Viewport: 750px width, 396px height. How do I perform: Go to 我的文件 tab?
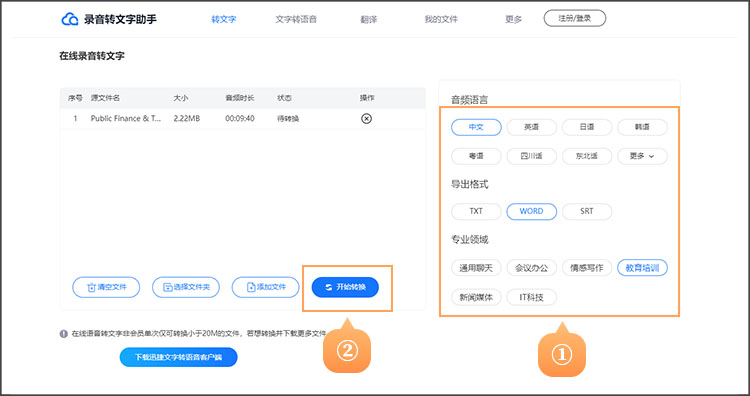click(441, 20)
